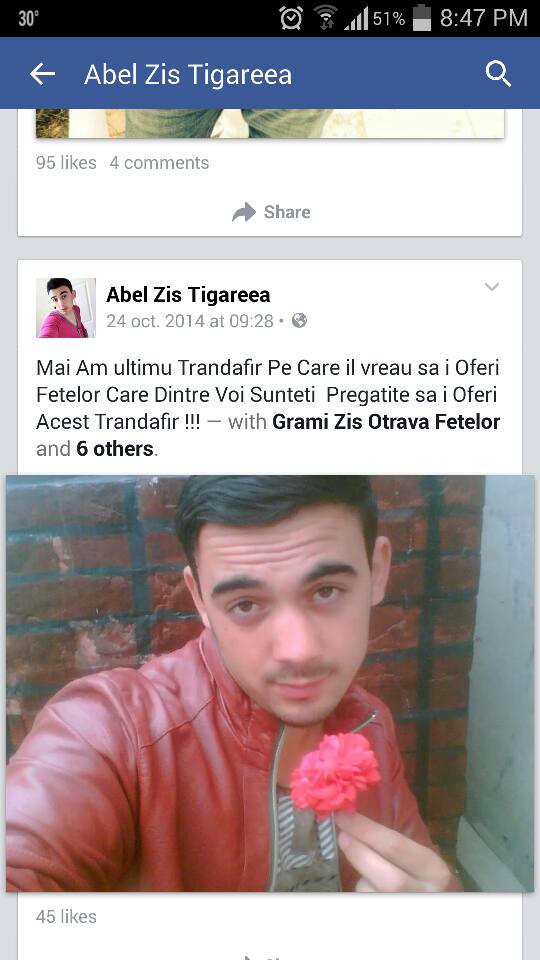Tap the Wi-Fi status icon
540x960 pixels.
pos(327,18)
